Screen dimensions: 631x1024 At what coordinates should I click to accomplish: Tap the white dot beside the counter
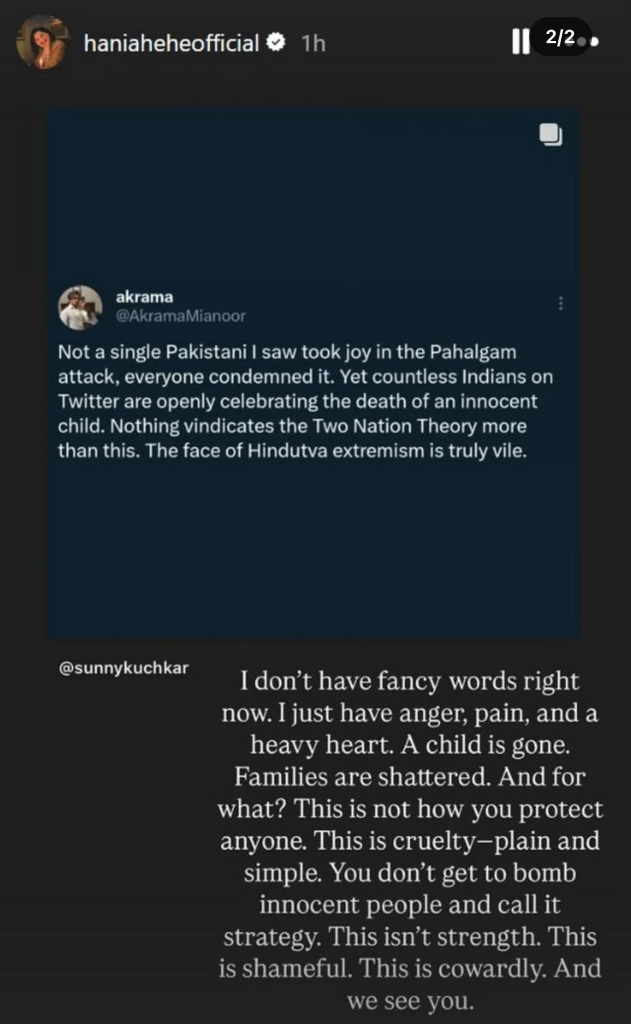pos(595,43)
